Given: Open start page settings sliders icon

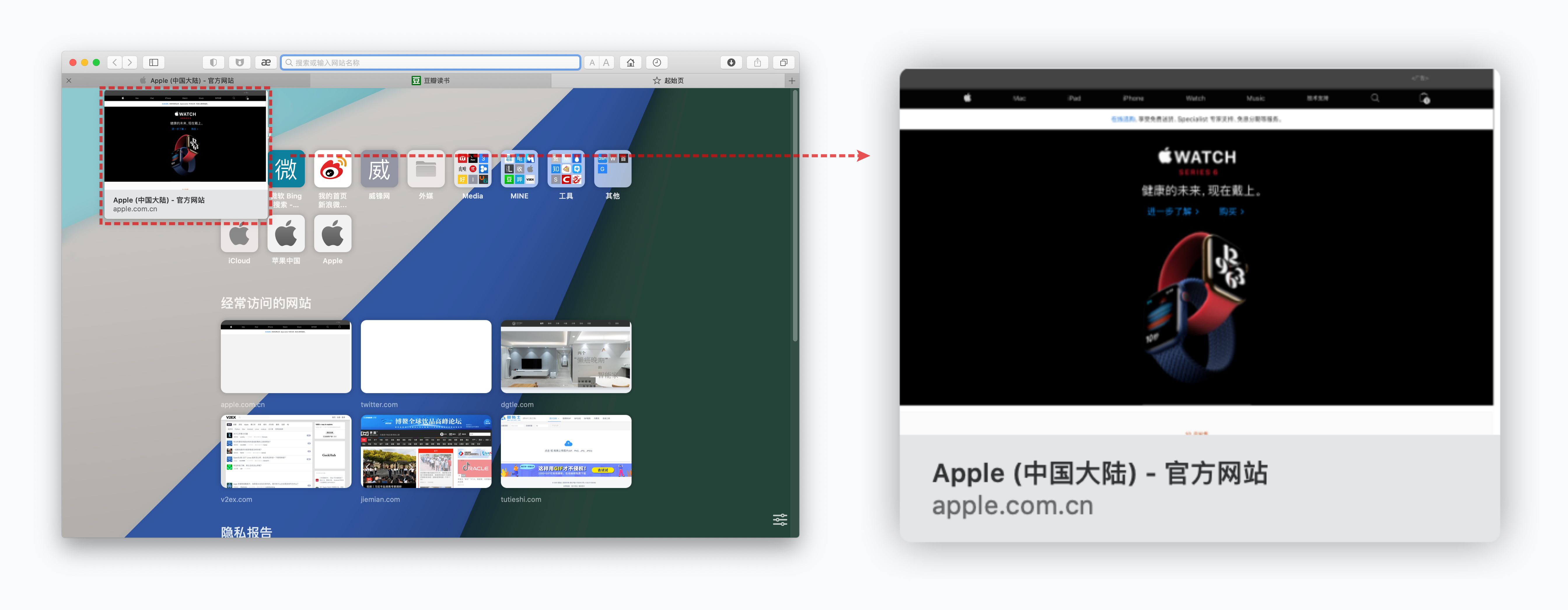Looking at the screenshot, I should click(780, 519).
